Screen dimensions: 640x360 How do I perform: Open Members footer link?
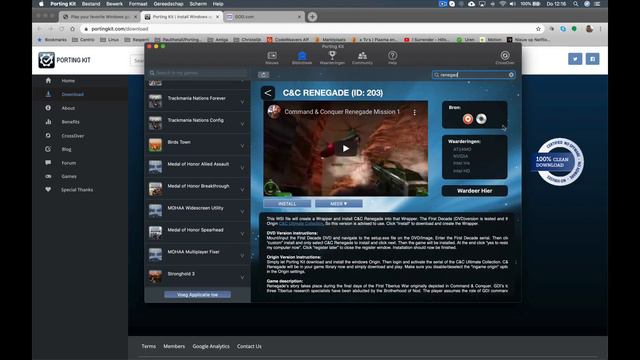pyautogui.click(x=174, y=346)
